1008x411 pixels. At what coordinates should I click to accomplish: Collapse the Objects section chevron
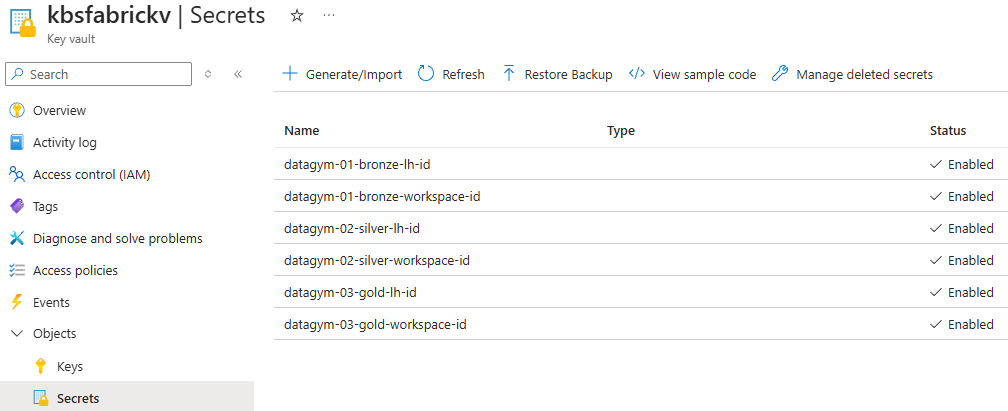17,334
